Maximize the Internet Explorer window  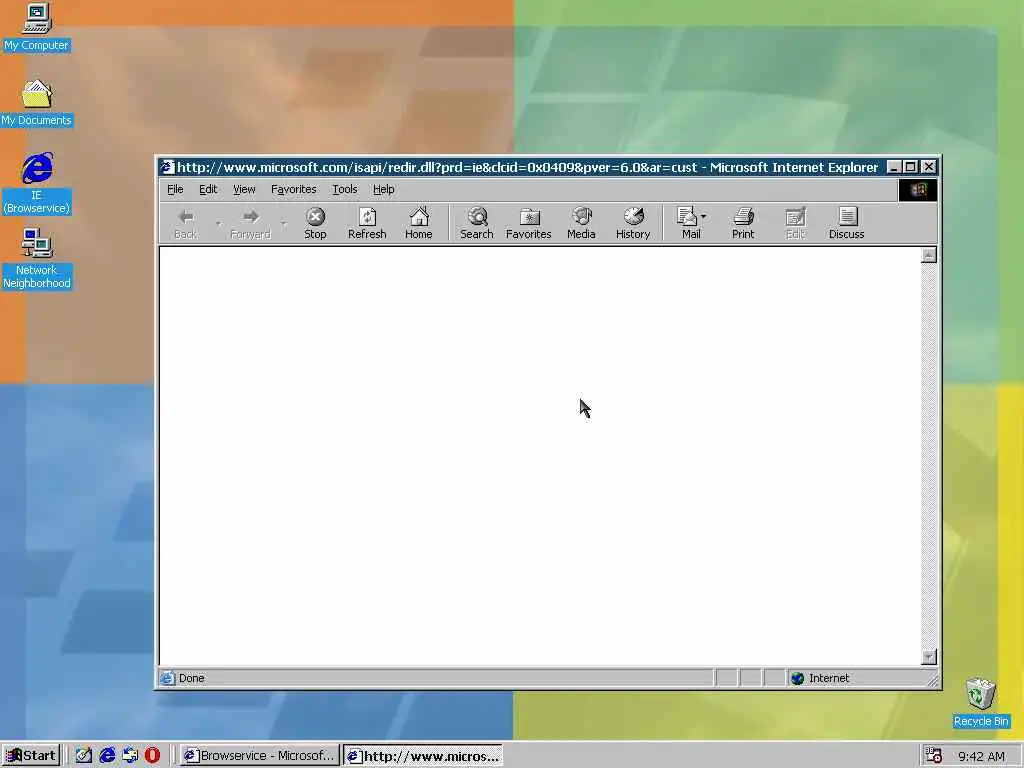click(x=910, y=167)
